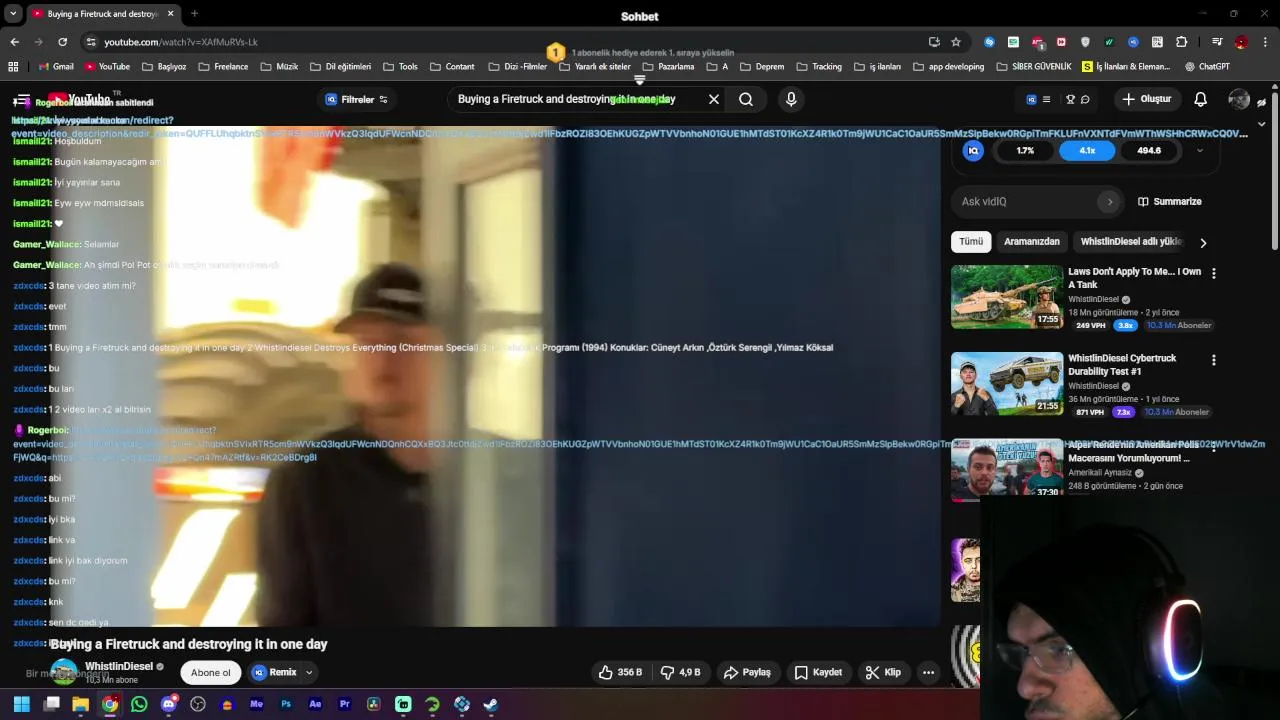Go back with the browser back arrow
Screen dimensions: 1280x720
click(x=14, y=42)
